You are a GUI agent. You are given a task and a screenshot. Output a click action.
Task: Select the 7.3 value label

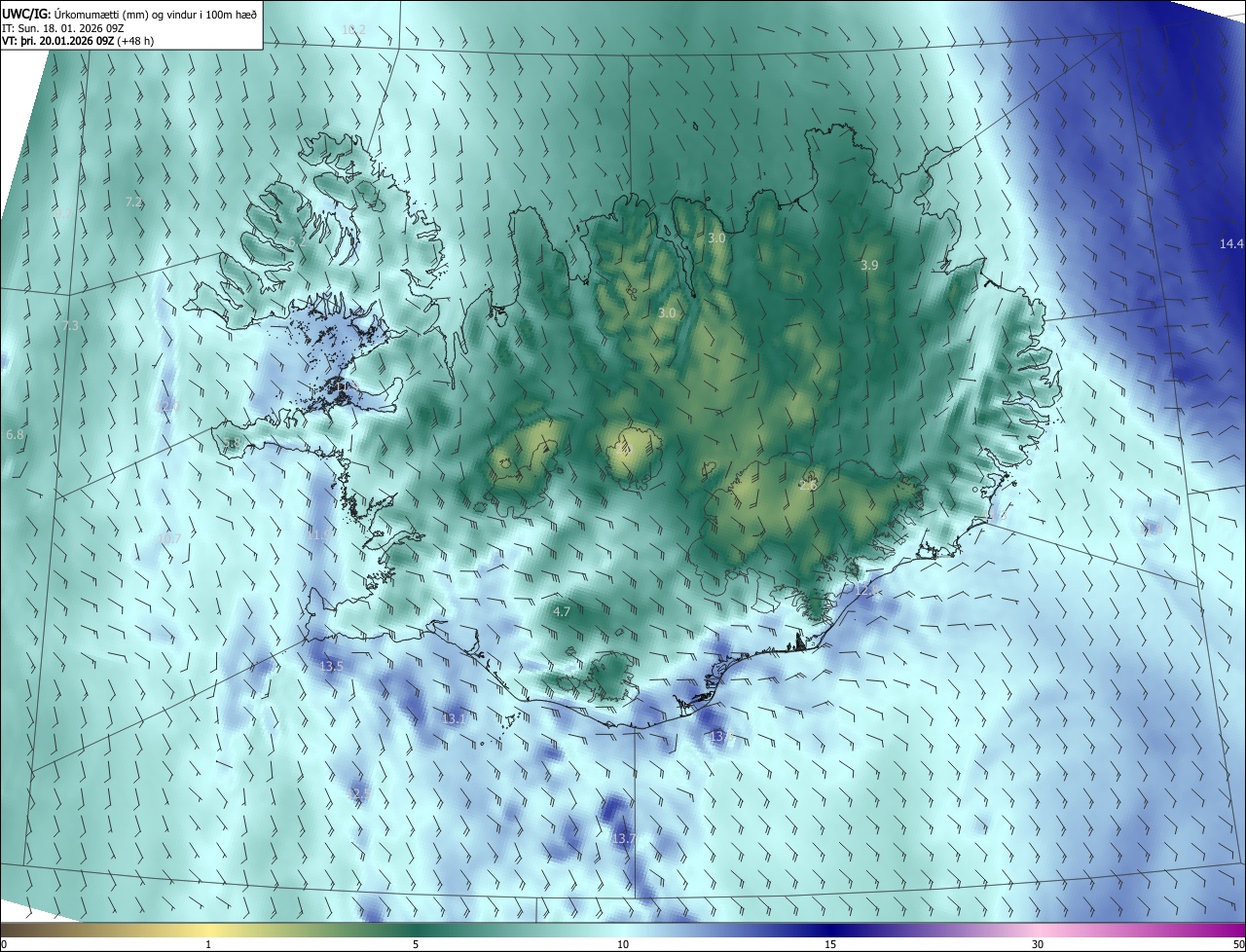click(69, 325)
